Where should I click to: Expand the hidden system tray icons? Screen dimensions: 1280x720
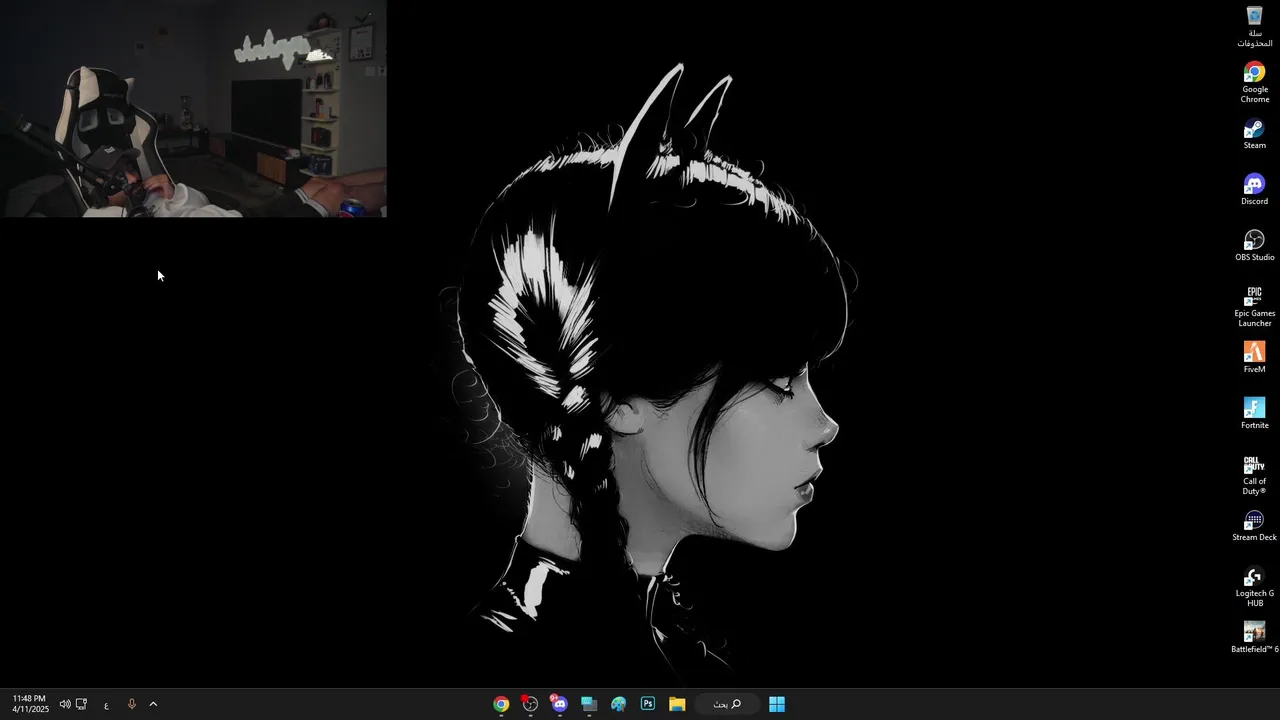point(153,704)
